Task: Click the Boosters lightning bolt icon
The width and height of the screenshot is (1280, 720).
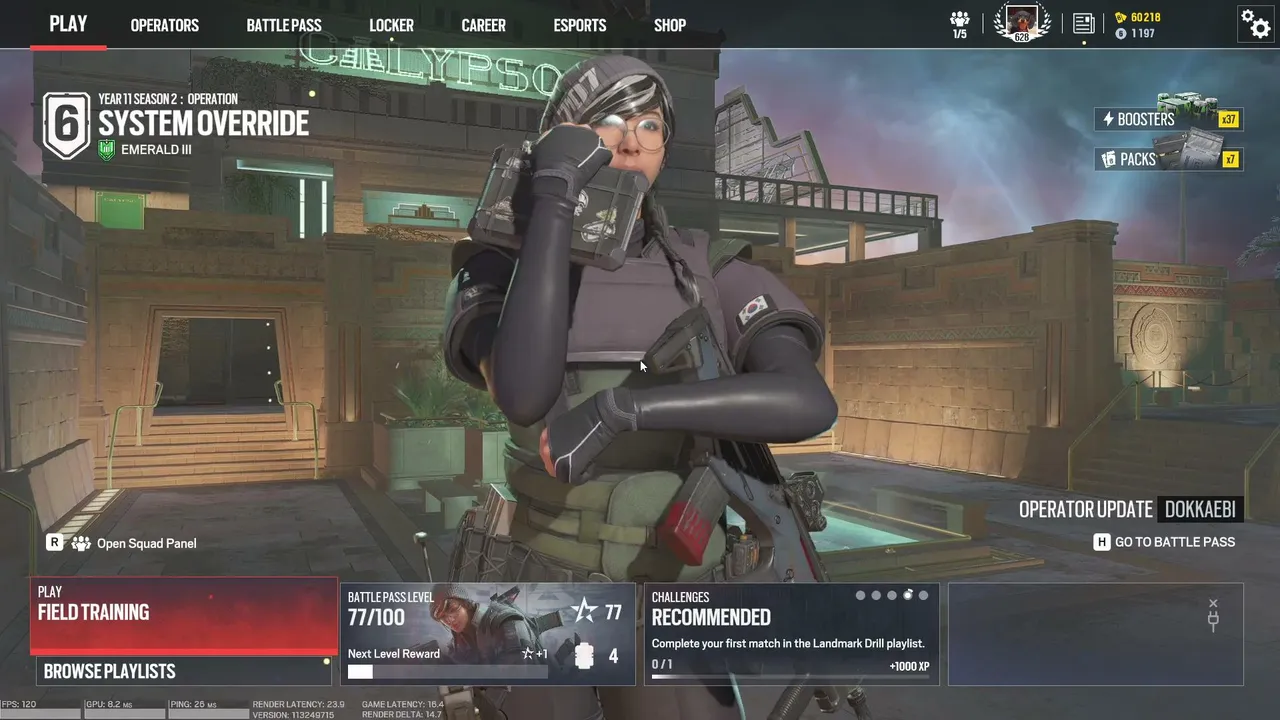Action: click(x=1108, y=119)
